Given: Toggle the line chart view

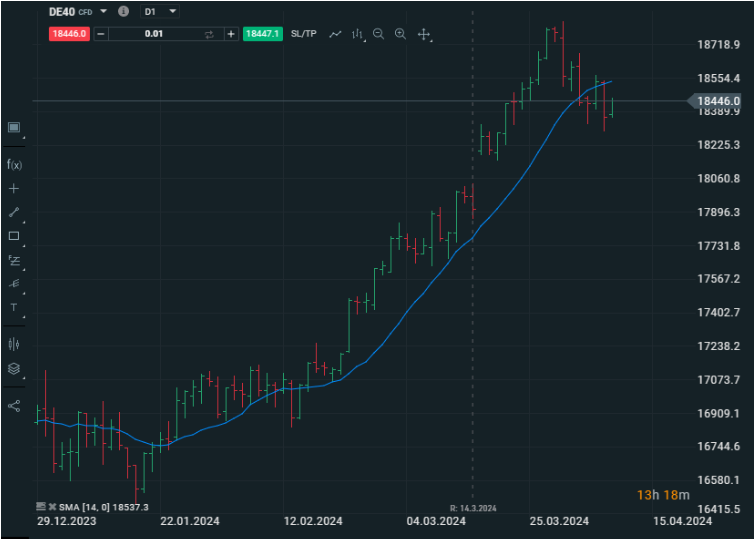Looking at the screenshot, I should point(335,34).
